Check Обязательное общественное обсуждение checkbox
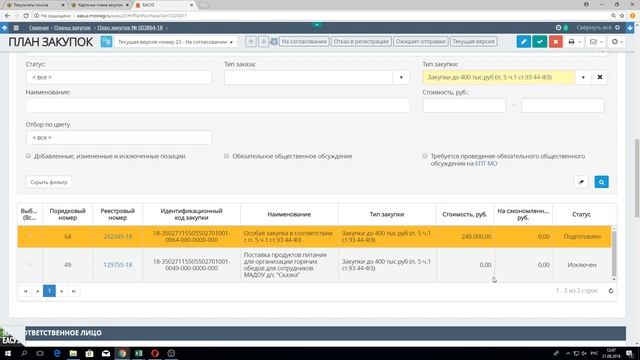 pos(227,156)
